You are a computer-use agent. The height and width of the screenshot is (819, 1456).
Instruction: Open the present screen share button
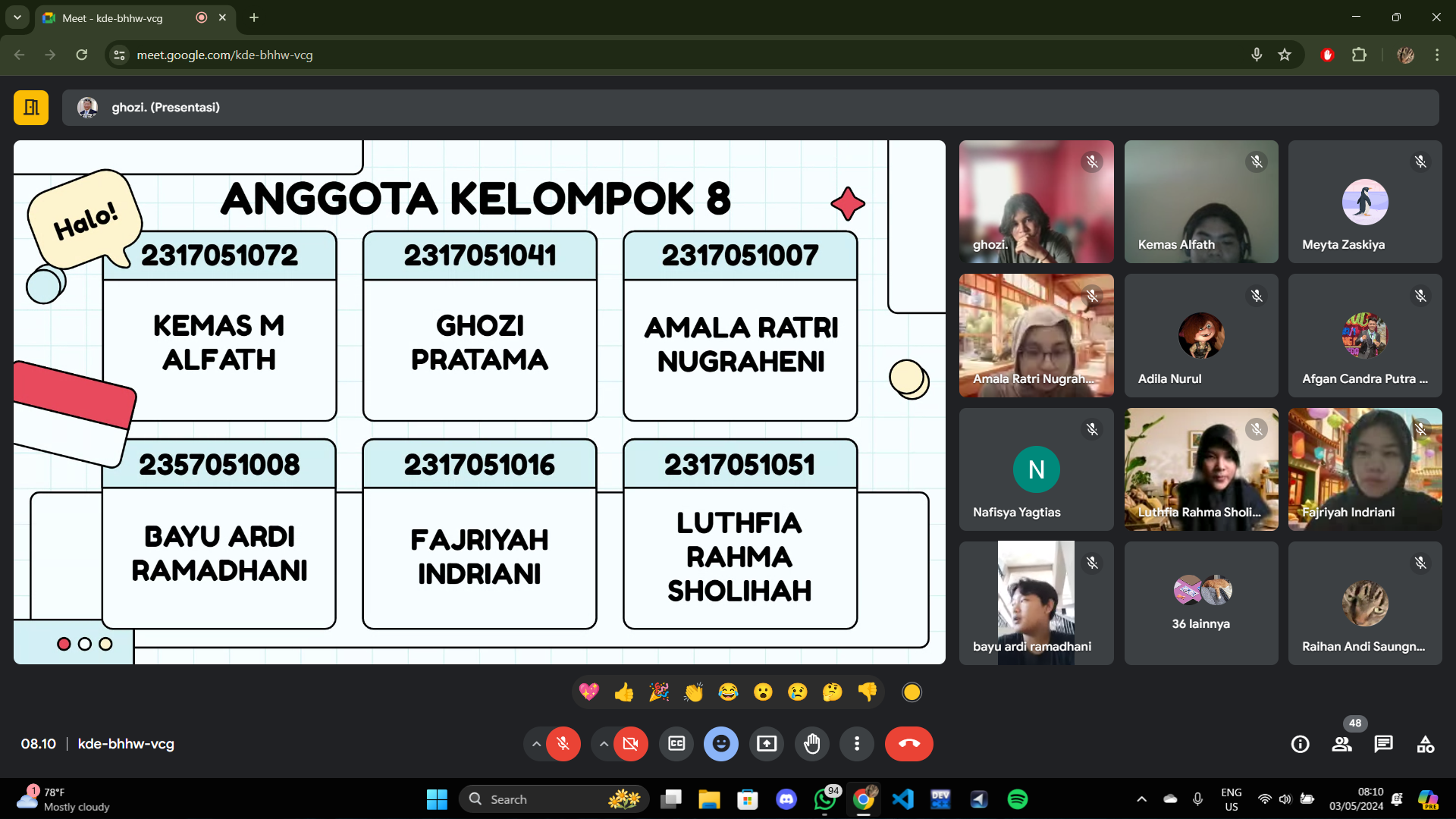click(767, 744)
